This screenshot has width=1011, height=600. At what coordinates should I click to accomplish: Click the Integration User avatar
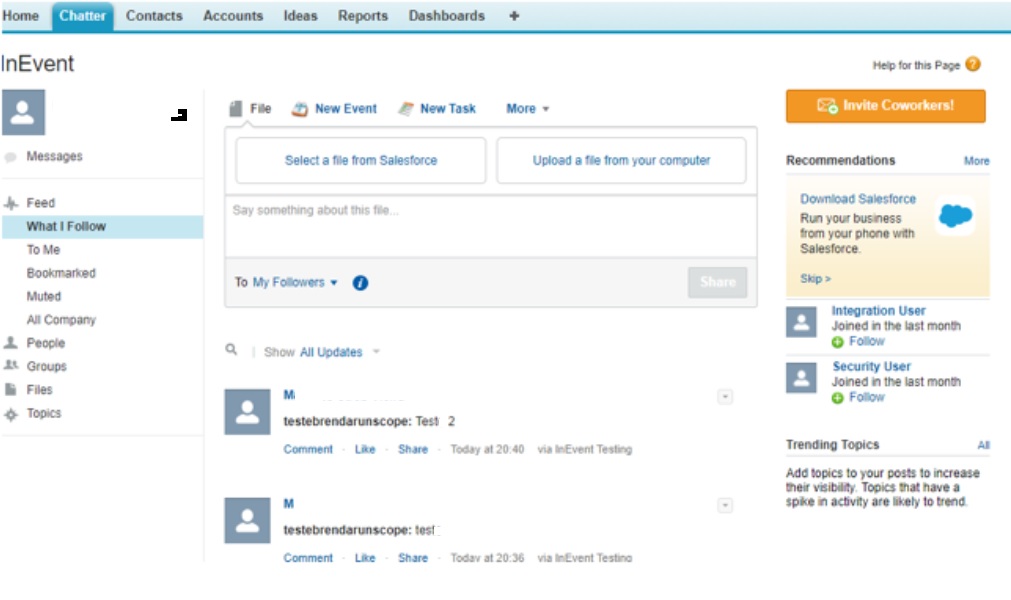click(801, 322)
